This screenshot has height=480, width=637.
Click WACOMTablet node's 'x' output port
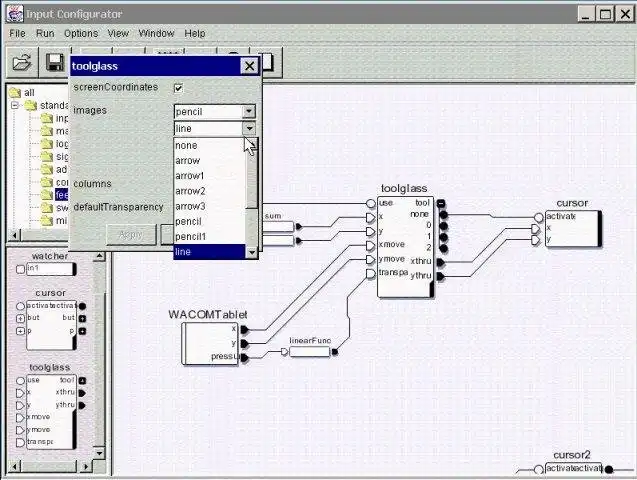click(244, 329)
